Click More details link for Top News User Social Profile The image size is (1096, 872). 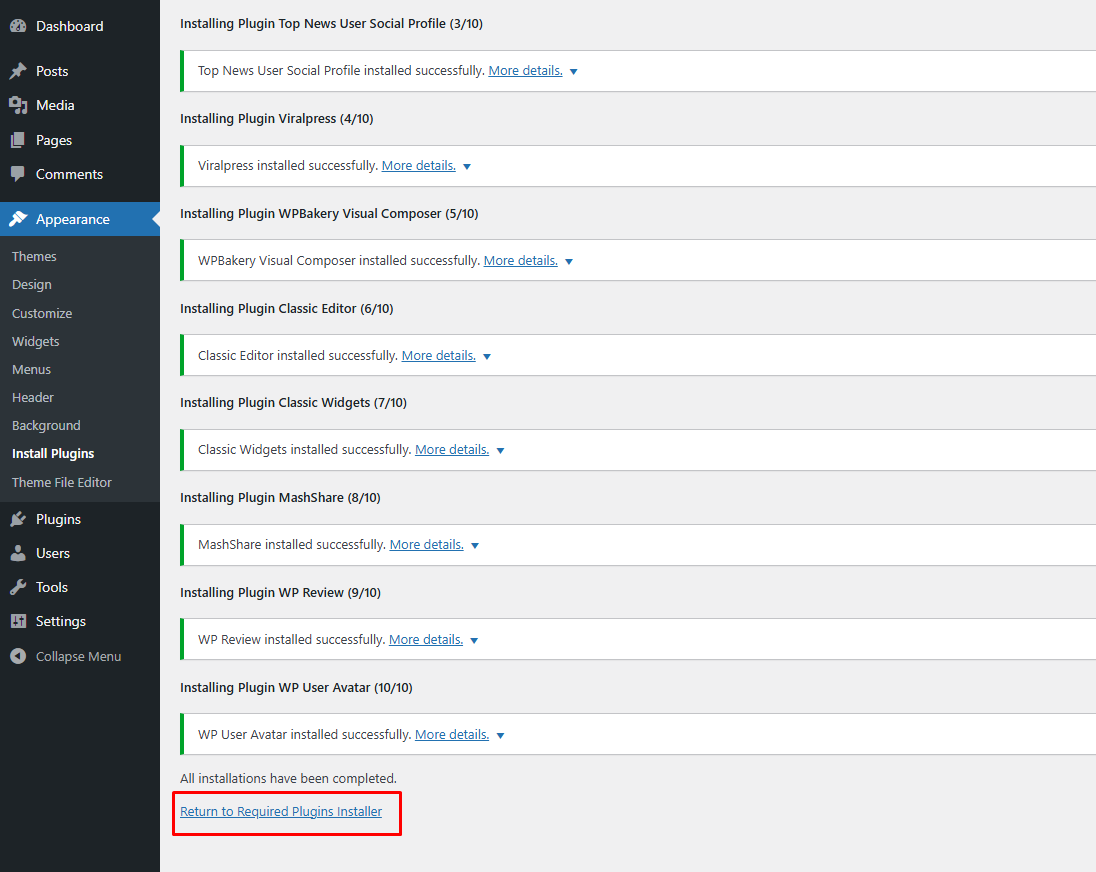526,71
